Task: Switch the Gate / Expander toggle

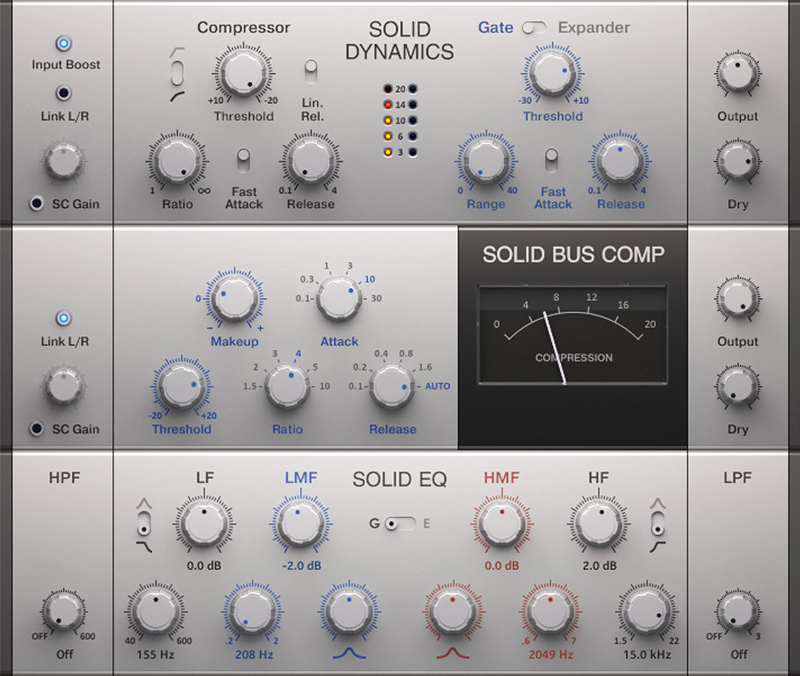Action: click(535, 28)
